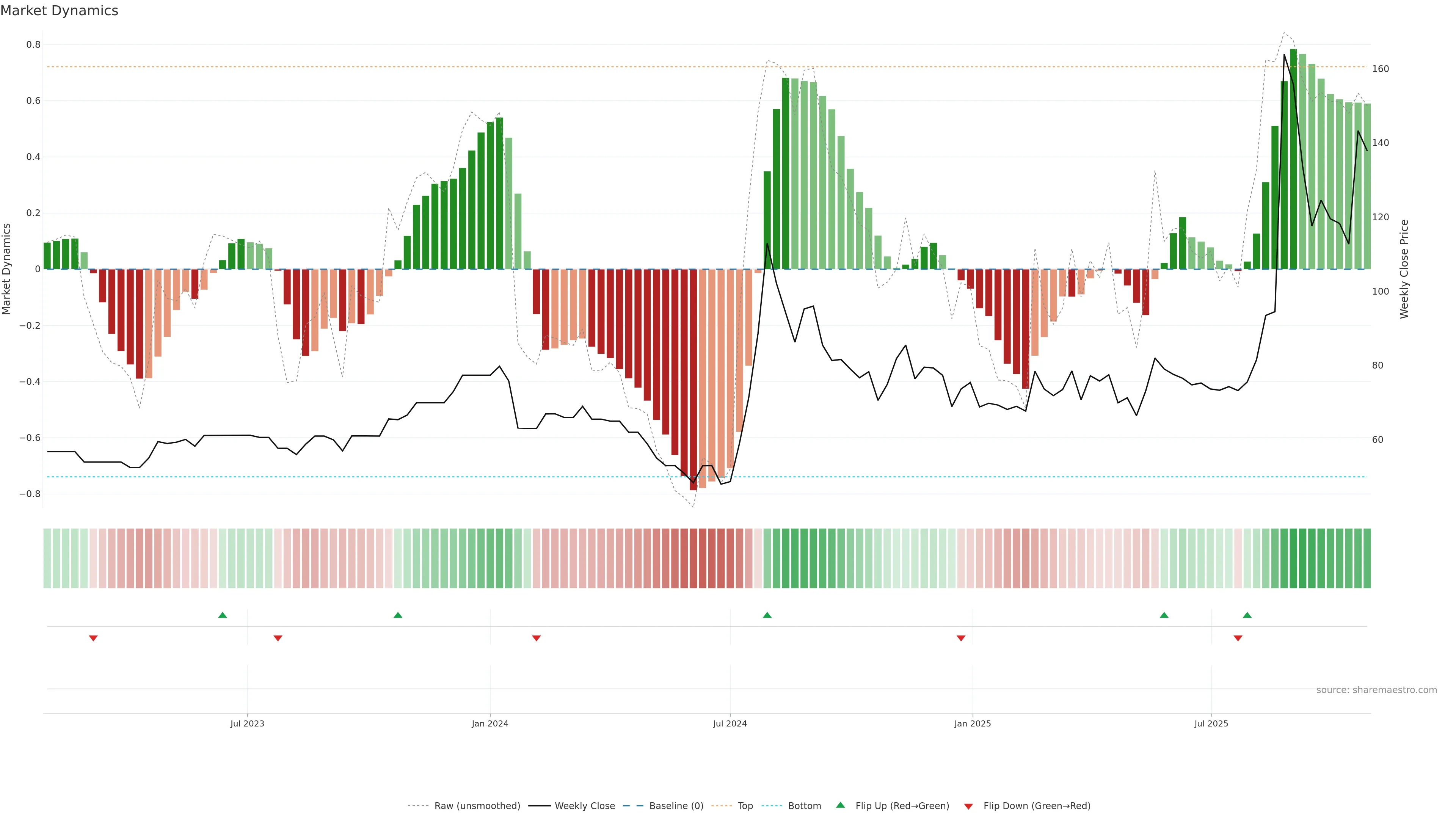Click the Jul 2025 x-axis label
Image resolution: width=1456 pixels, height=819 pixels.
tap(1211, 723)
